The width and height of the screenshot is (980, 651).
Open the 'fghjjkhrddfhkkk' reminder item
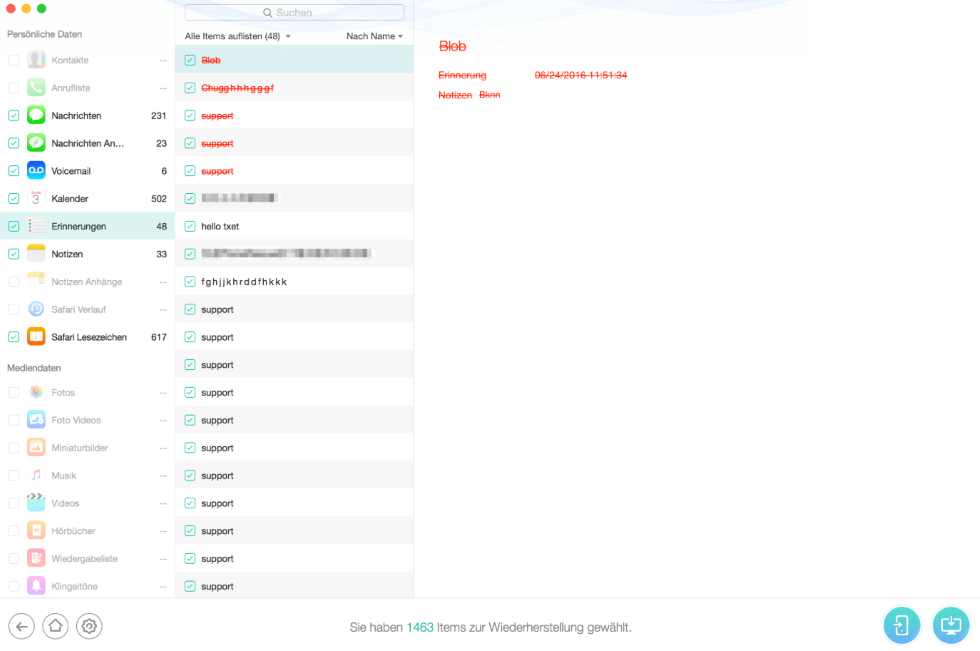(244, 282)
